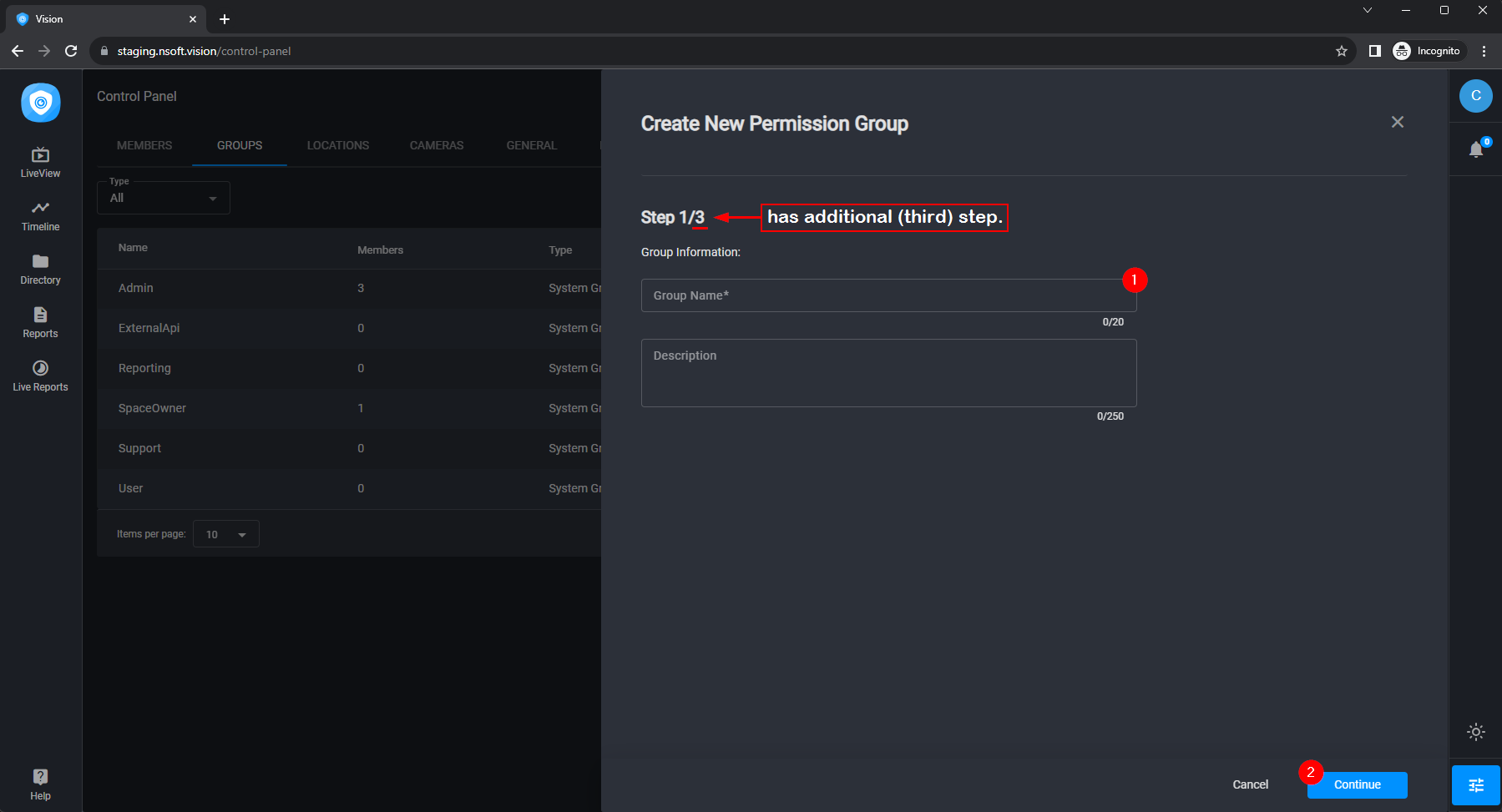Click the Vision shield logo
The width and height of the screenshot is (1502, 812).
tap(41, 103)
